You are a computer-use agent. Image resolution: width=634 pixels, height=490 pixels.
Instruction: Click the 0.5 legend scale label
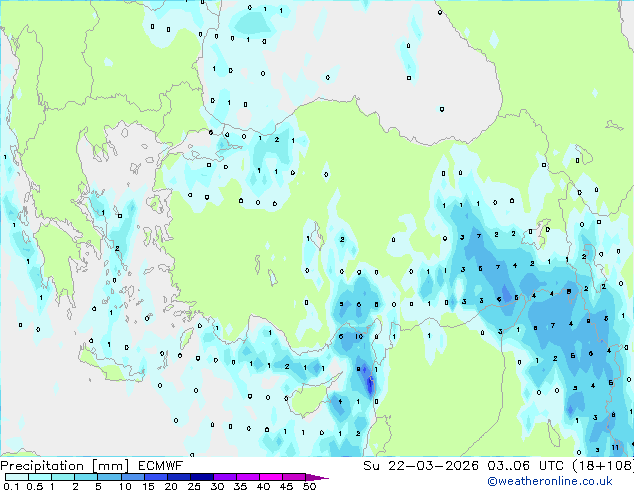pyautogui.click(x=35, y=486)
